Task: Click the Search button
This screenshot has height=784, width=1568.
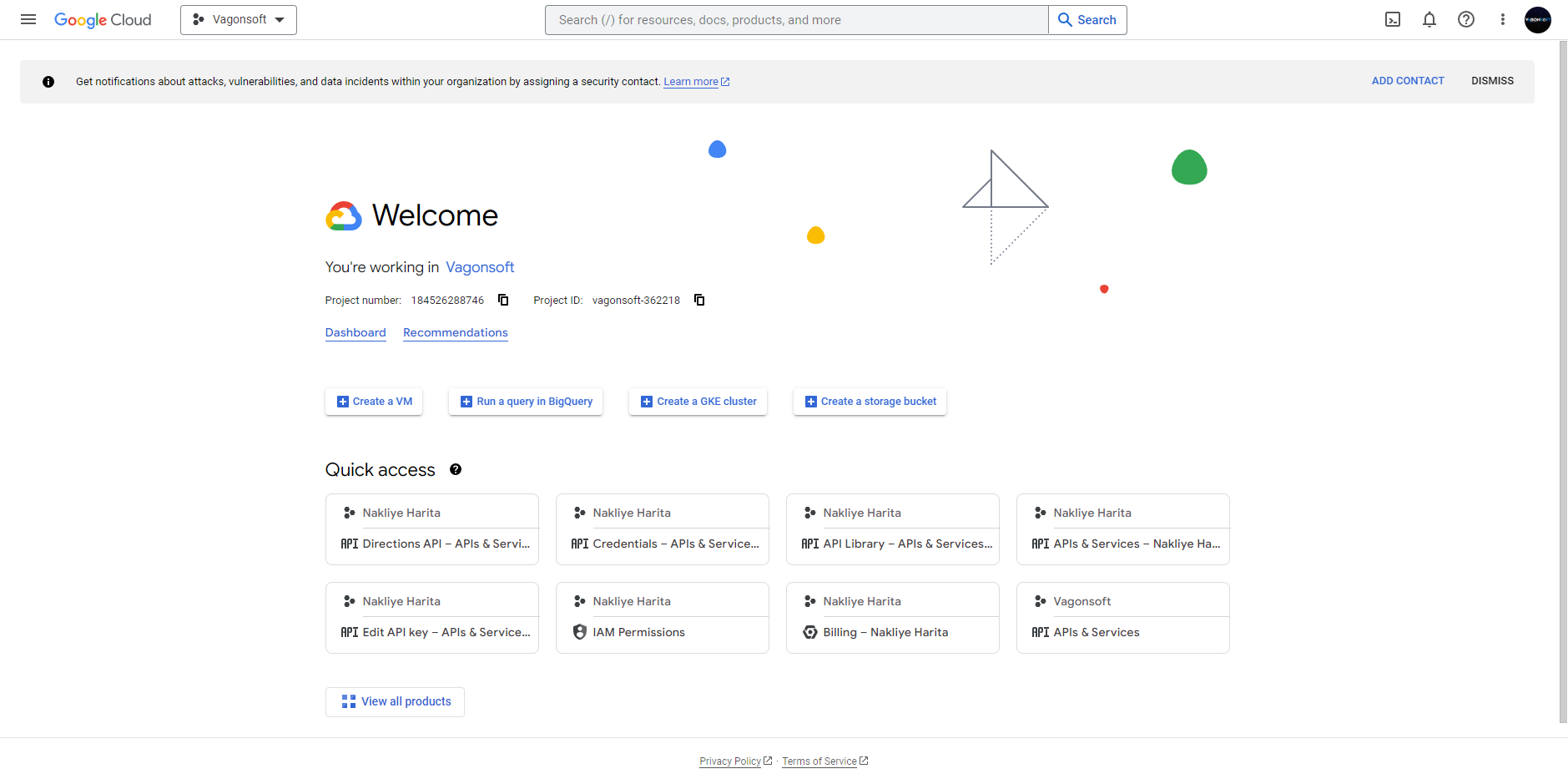Action: (x=1087, y=20)
